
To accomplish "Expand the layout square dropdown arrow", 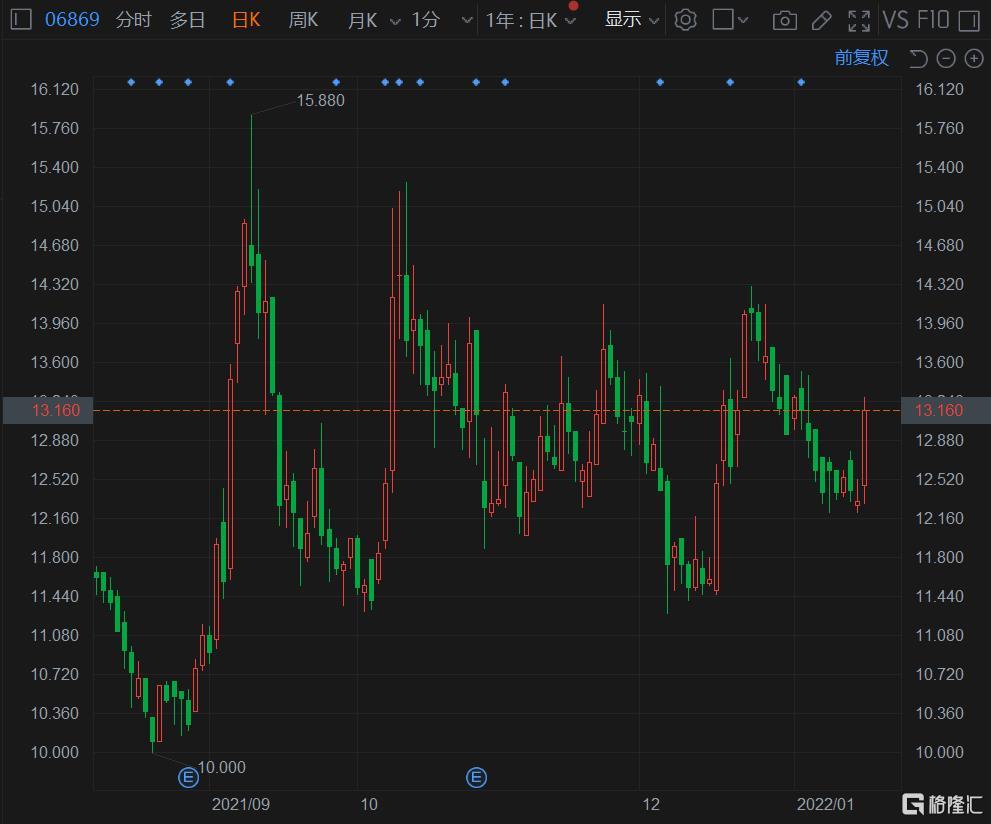I will click(x=743, y=20).
